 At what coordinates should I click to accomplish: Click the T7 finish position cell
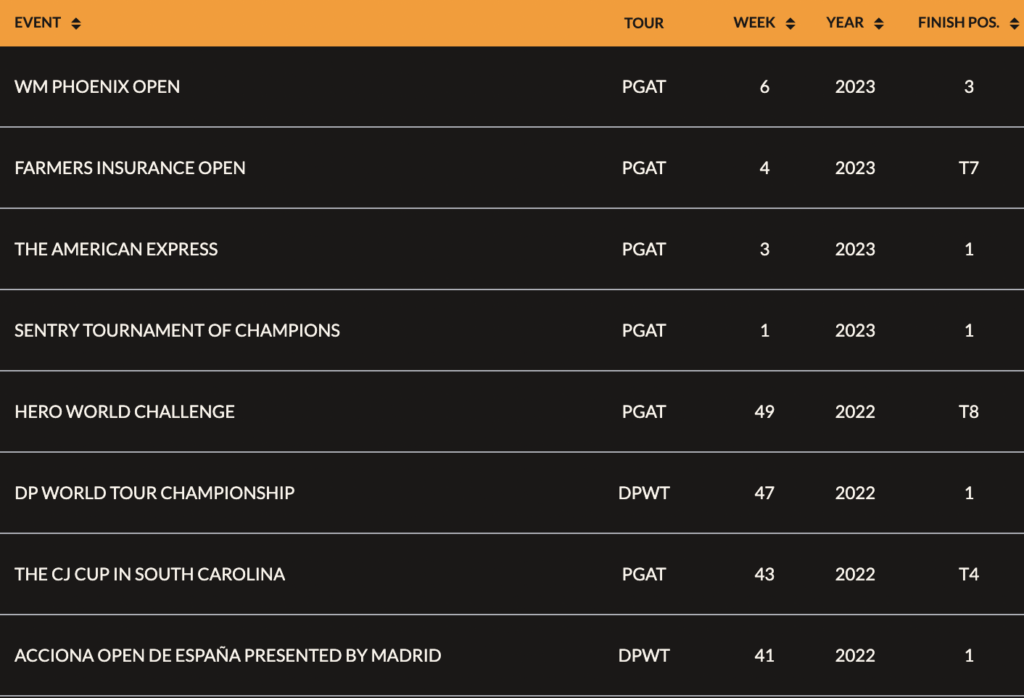coord(968,168)
